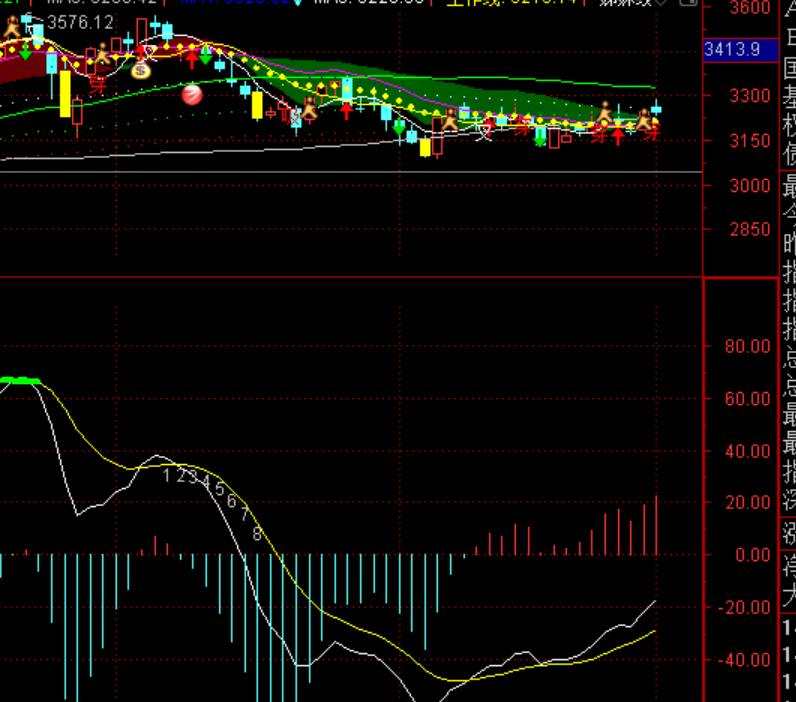Click the red ball marker on the chart
This screenshot has width=796, height=702.
(192, 94)
